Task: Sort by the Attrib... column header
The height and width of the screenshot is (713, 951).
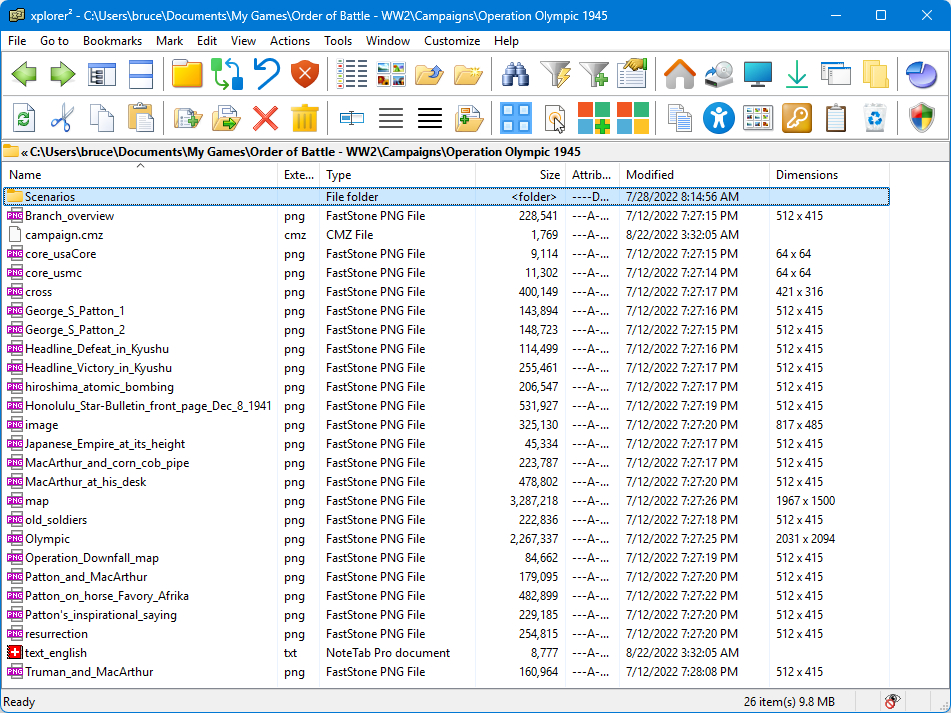Action: [x=593, y=175]
